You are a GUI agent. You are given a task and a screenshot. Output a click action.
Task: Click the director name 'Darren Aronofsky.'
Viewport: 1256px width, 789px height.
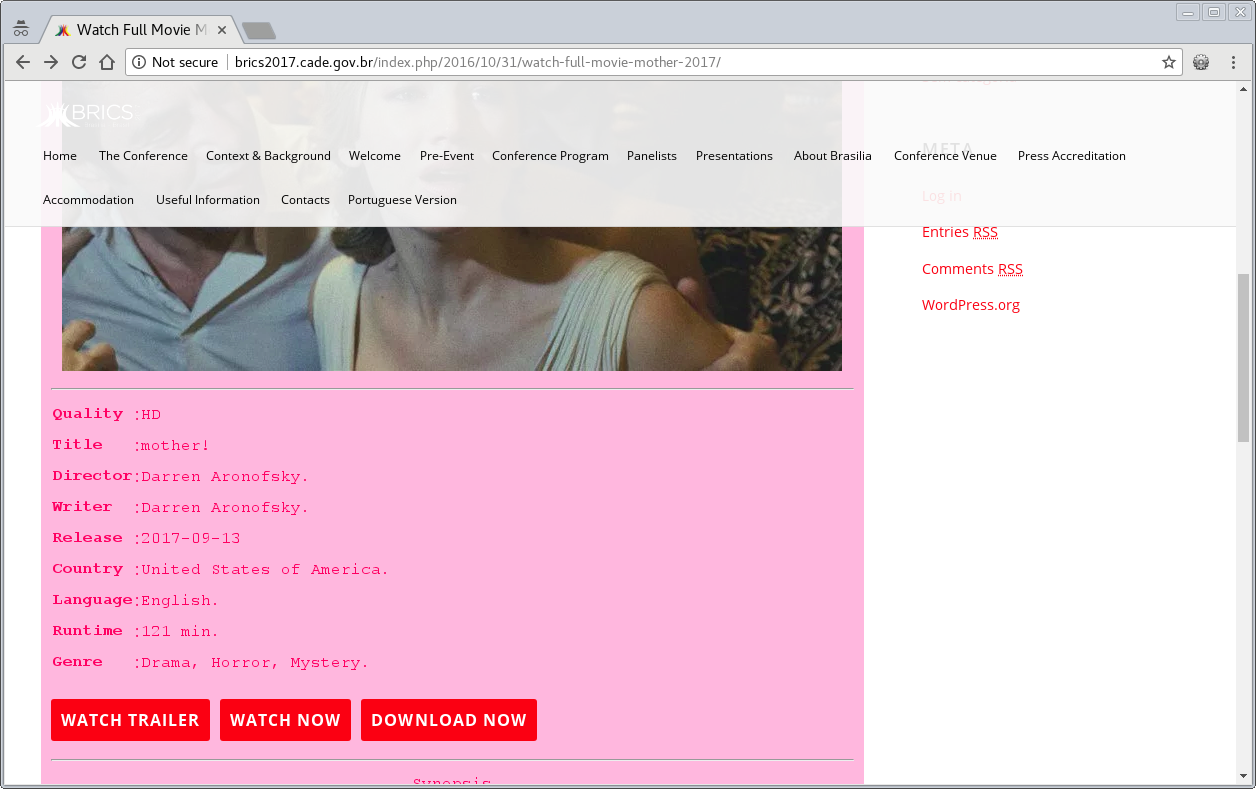pos(225,477)
